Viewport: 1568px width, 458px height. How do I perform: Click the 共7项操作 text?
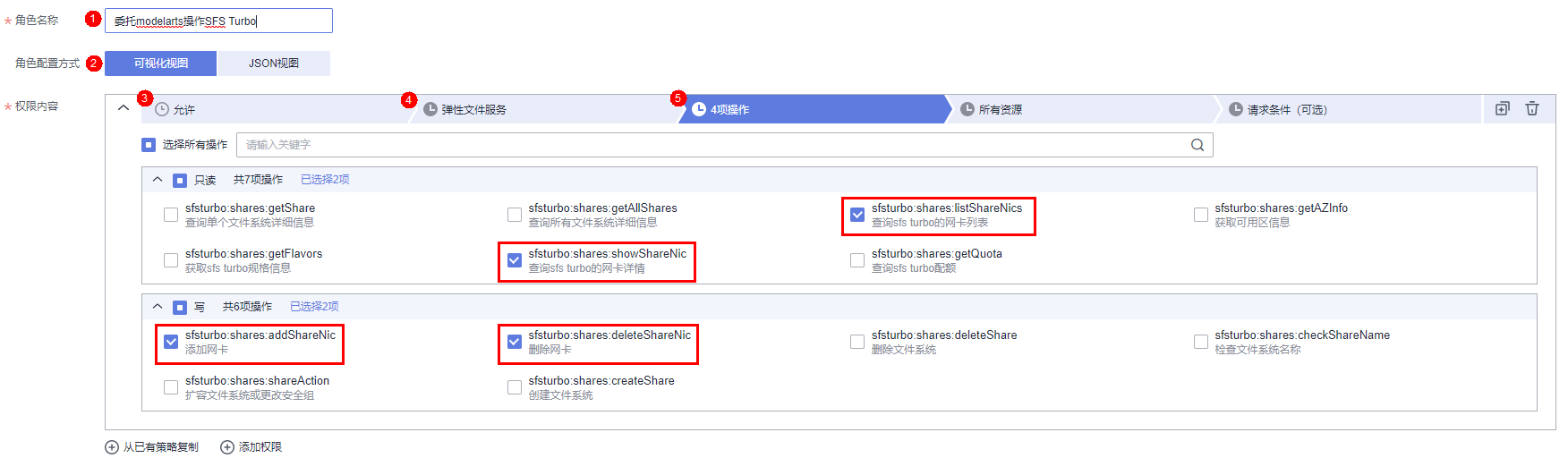[258, 180]
